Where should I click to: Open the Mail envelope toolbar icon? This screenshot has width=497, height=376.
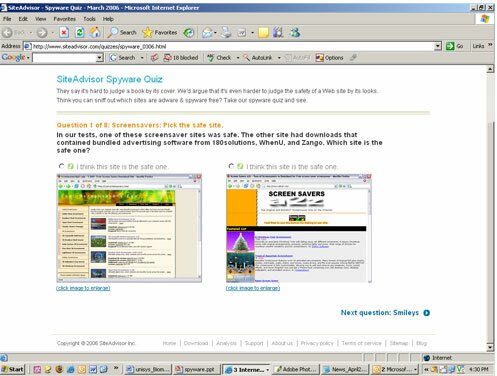pos(207,32)
